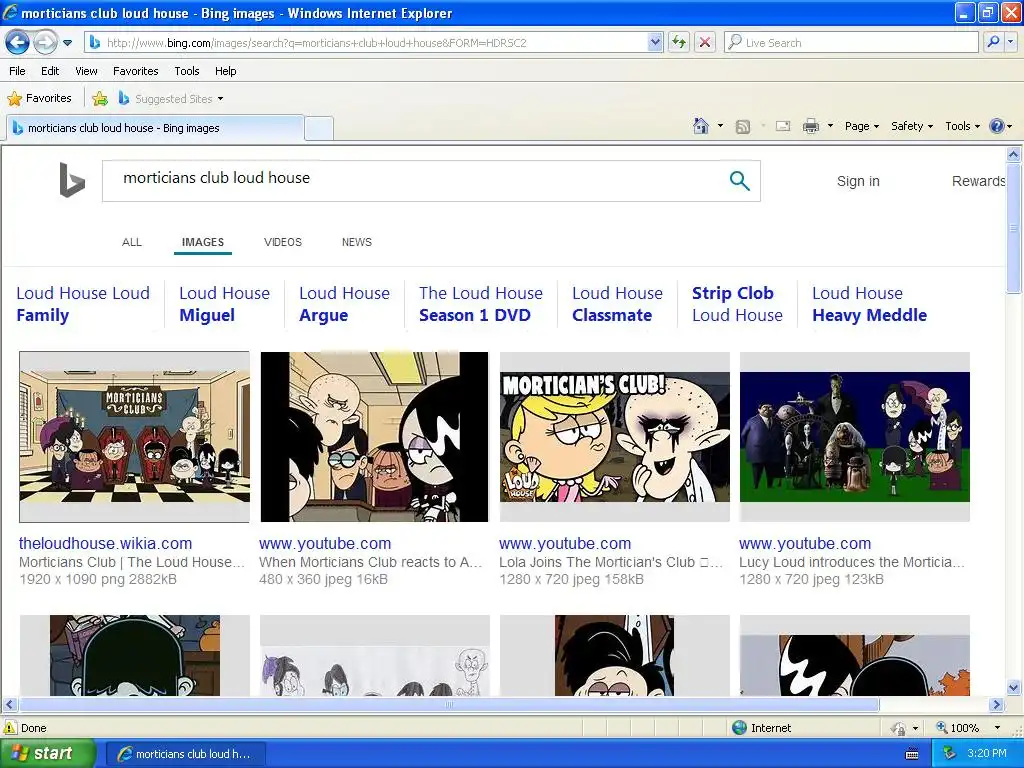Click the theloudhouse.wikia.com link
This screenshot has height=768, width=1024.
pyautogui.click(x=105, y=543)
